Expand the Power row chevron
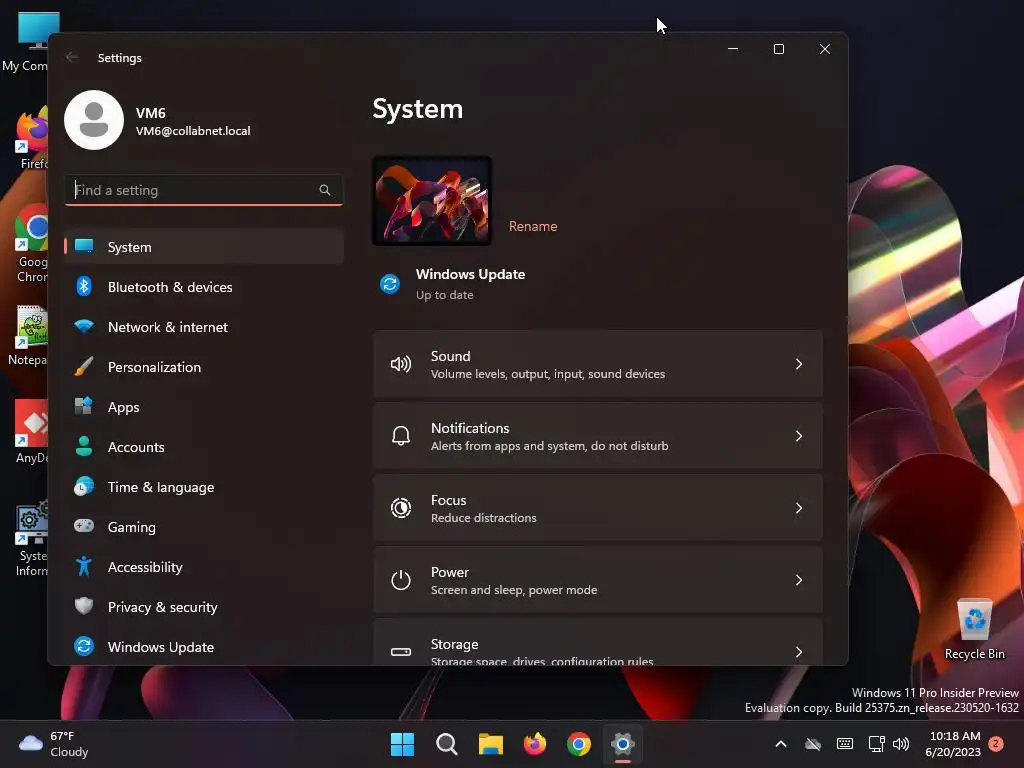This screenshot has width=1024, height=768. point(799,580)
